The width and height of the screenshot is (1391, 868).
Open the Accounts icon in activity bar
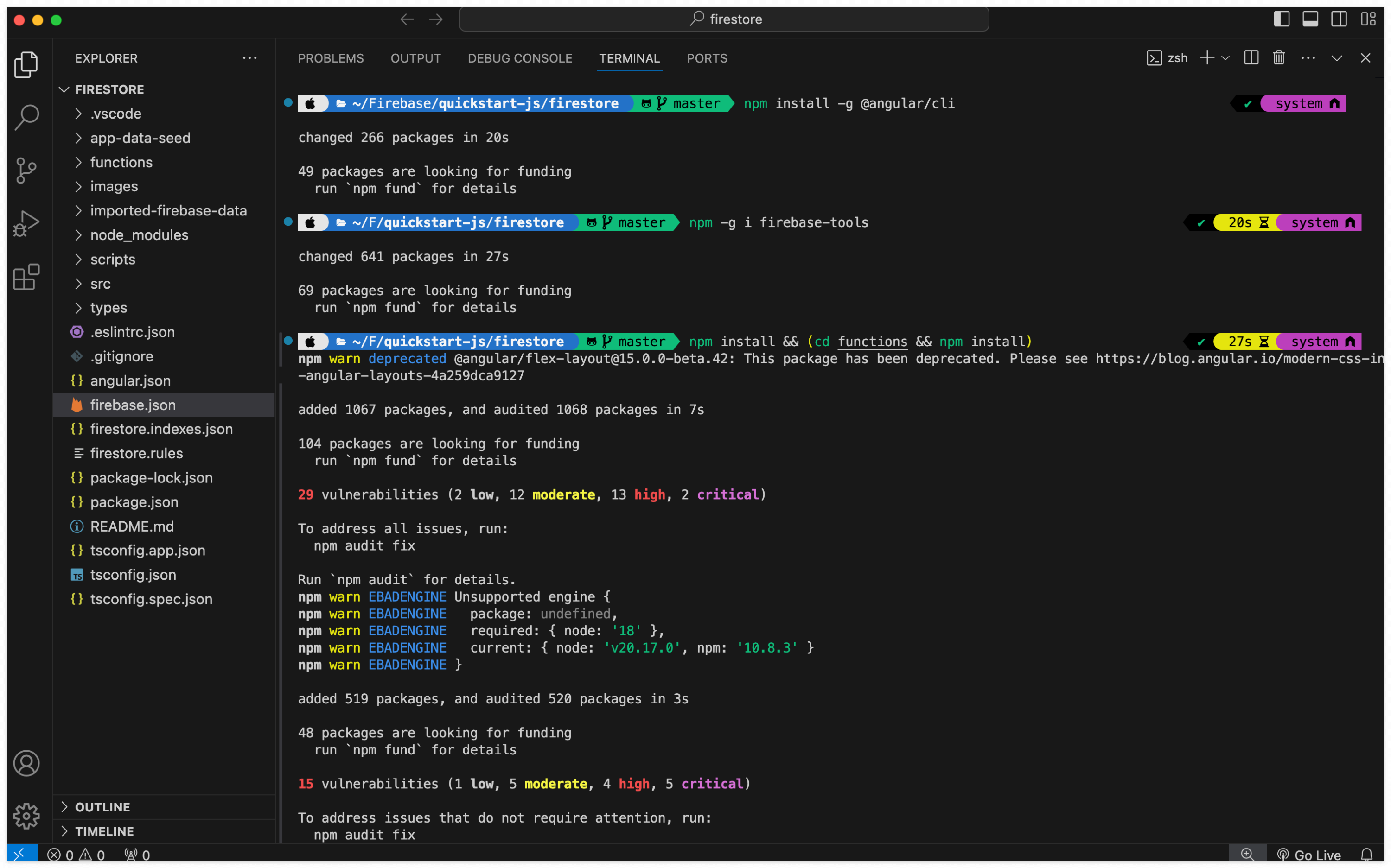point(26,764)
